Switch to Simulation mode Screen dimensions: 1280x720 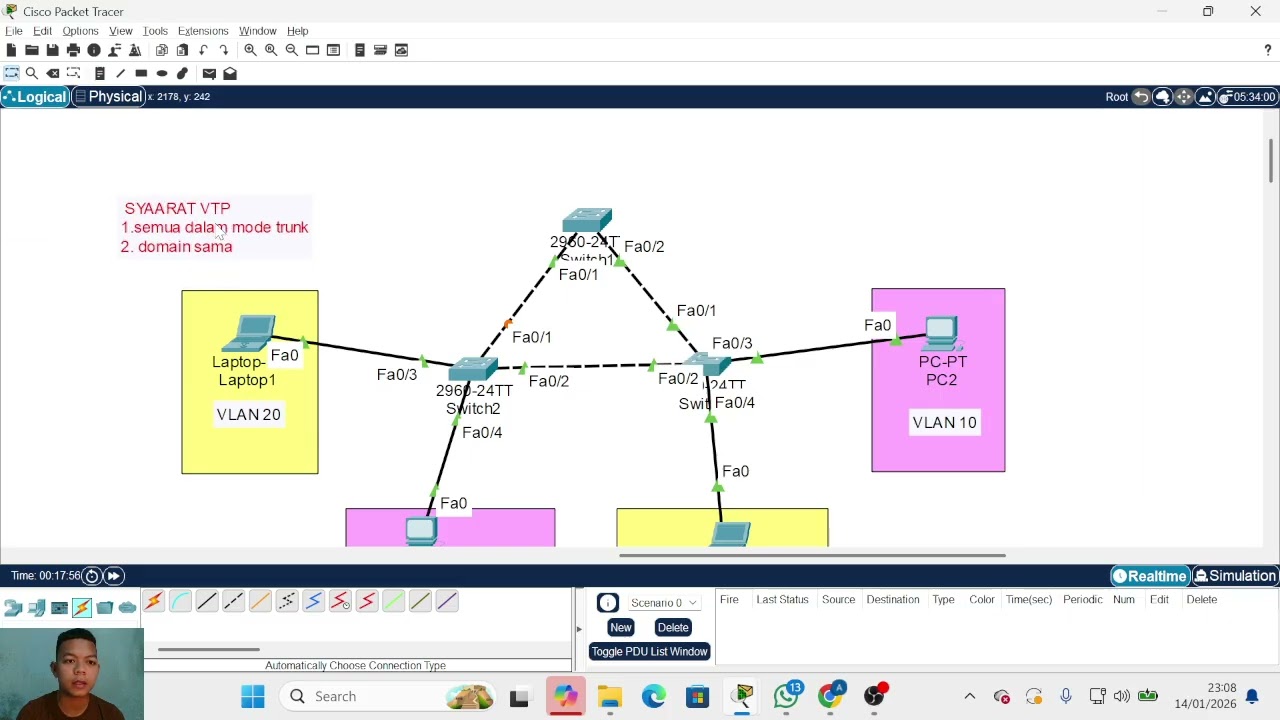[1236, 576]
